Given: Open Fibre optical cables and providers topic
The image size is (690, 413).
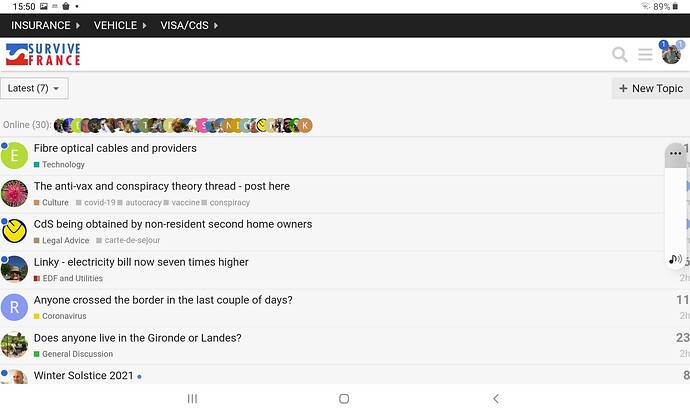Looking at the screenshot, I should click(115, 148).
